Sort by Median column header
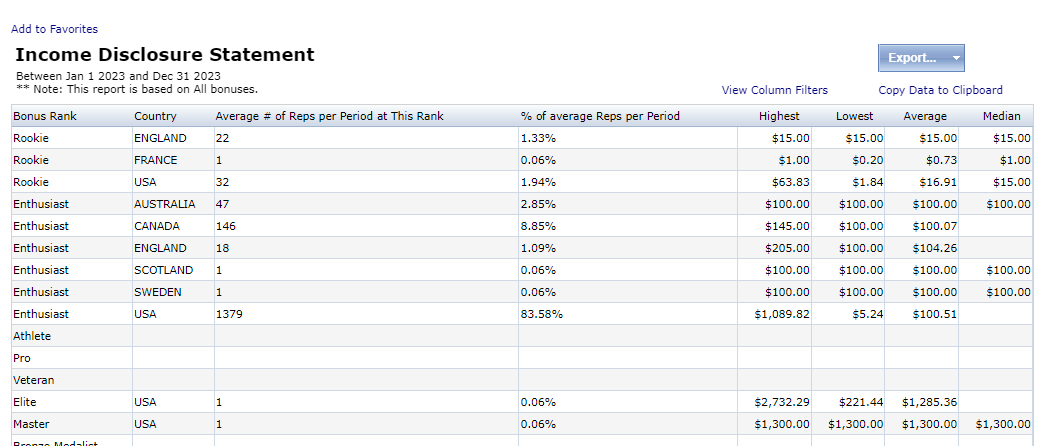This screenshot has width=1048, height=446. point(1001,116)
